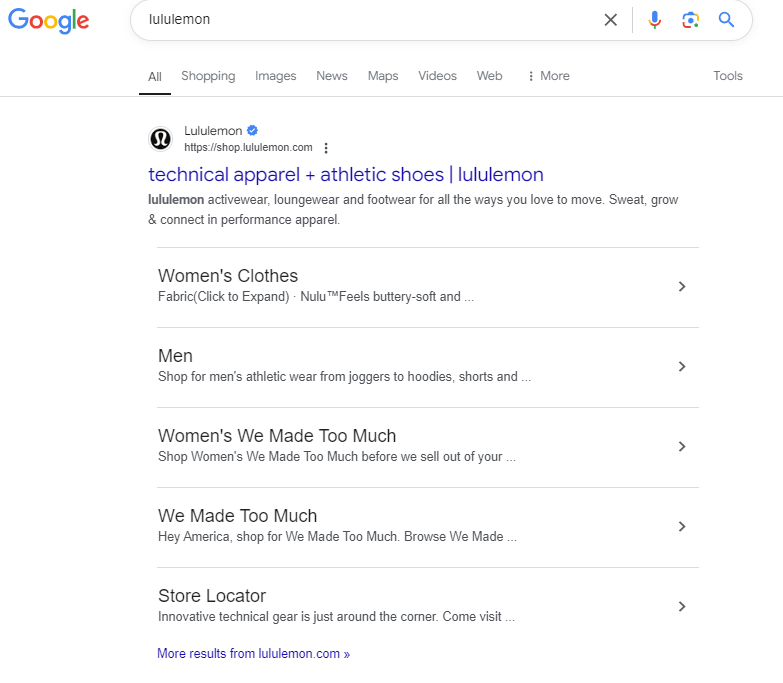
Task: Open the We Made Too Much sitelink
Action: [x=238, y=516]
